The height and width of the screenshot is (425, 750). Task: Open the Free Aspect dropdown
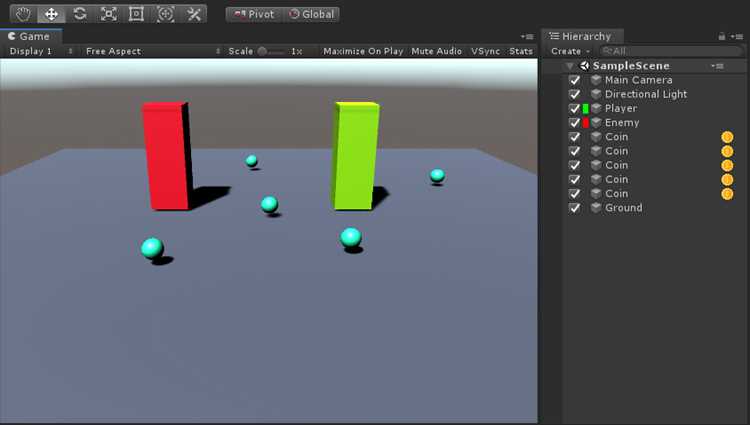tap(153, 51)
